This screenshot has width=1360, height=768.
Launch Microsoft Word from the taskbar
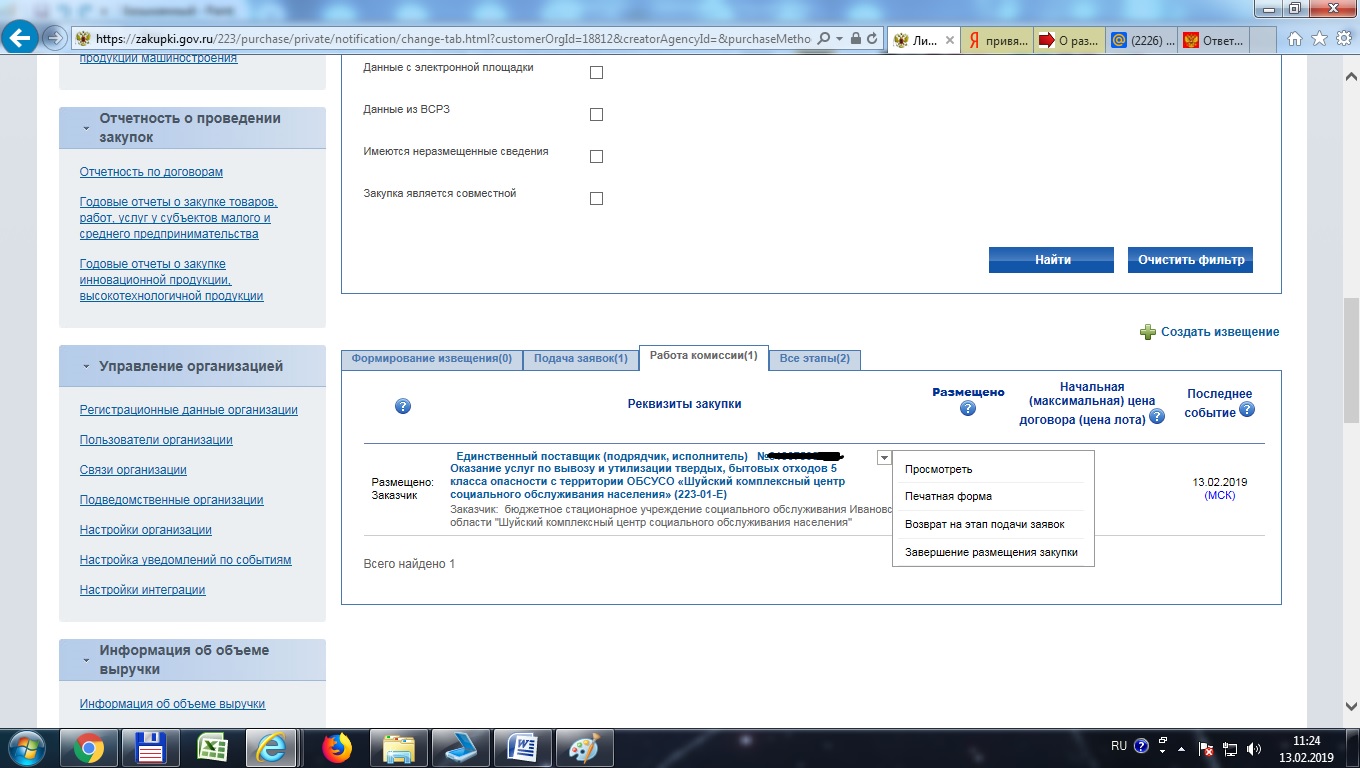point(523,747)
